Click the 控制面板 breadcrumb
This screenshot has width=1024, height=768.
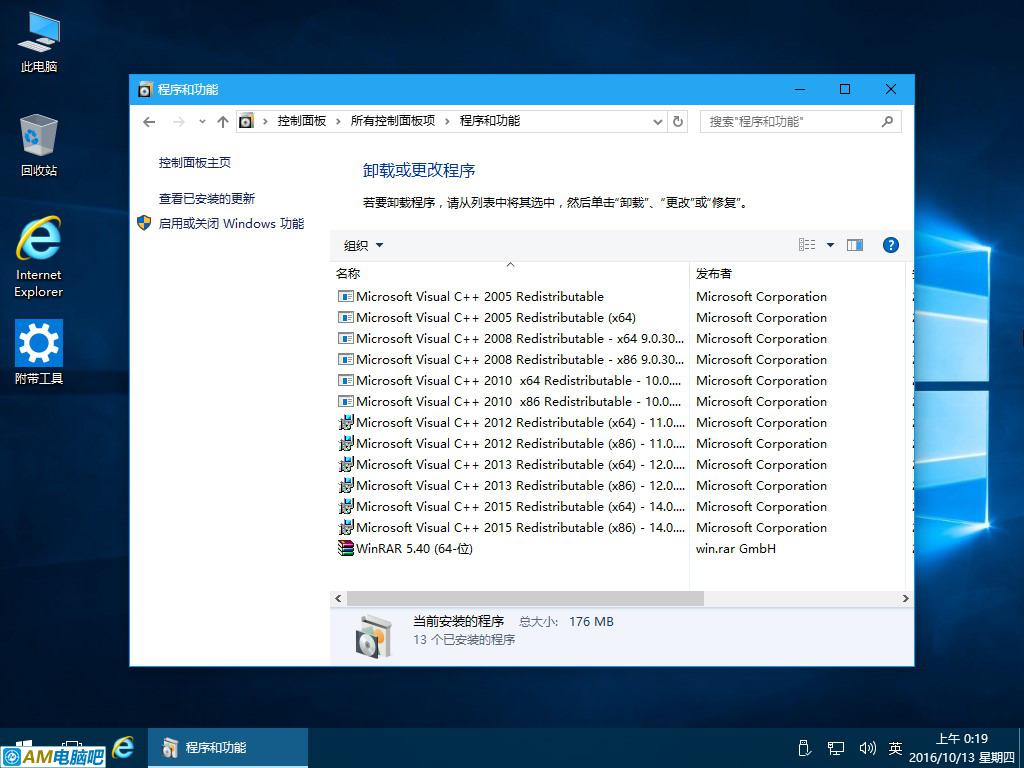pos(302,121)
